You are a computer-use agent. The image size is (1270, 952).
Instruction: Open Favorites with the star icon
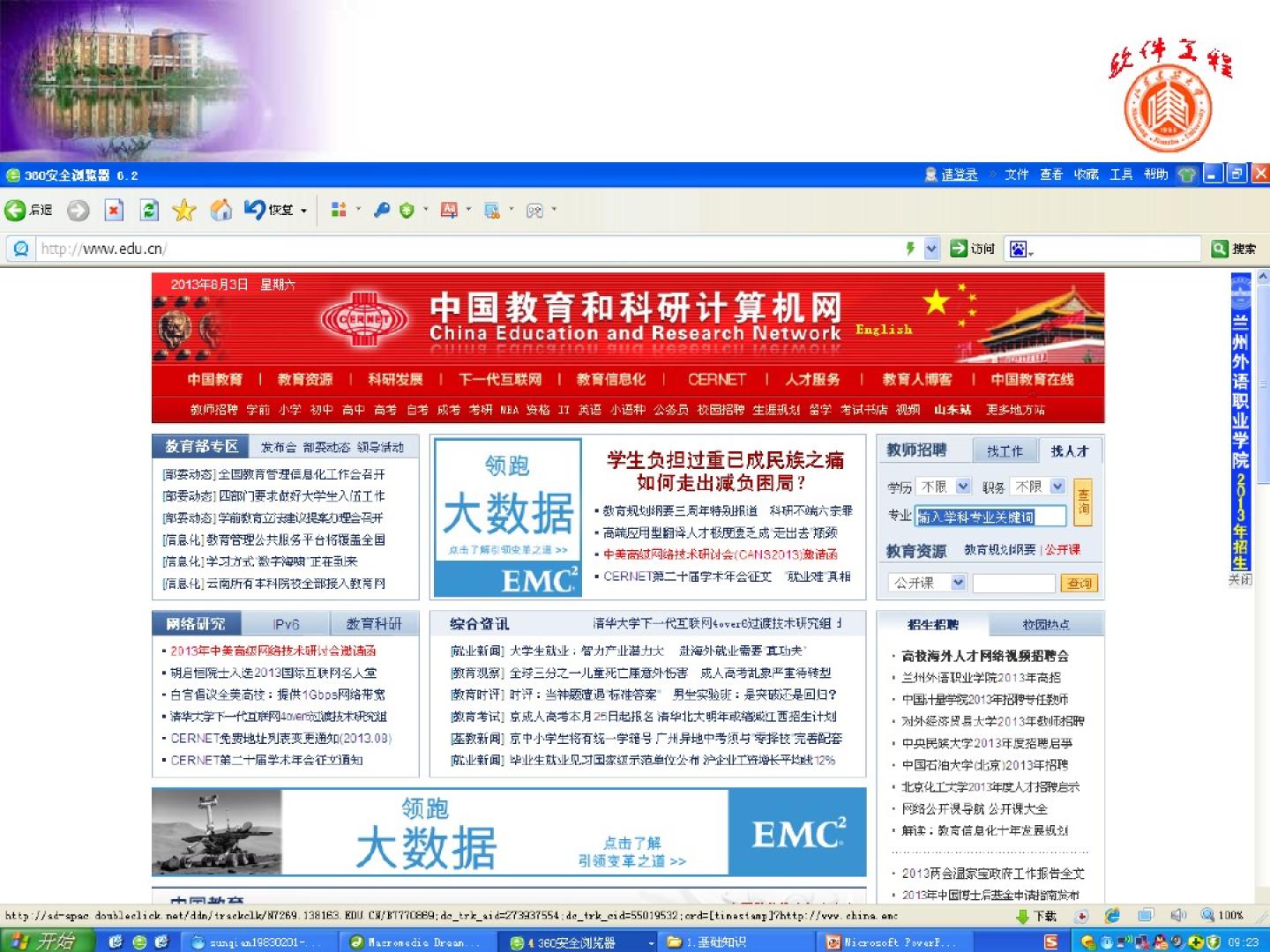pyautogui.click(x=183, y=210)
